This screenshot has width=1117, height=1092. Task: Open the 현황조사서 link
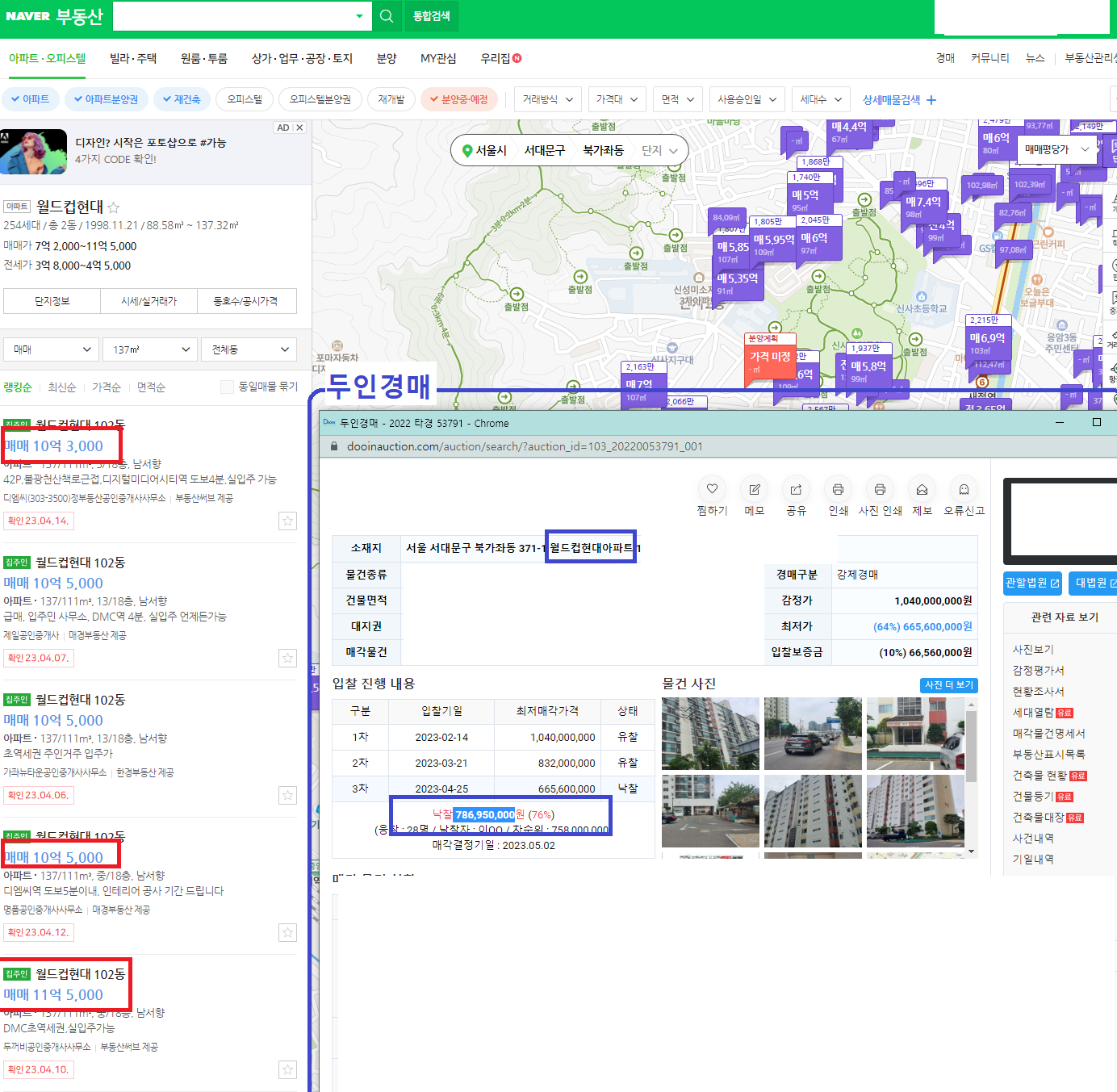click(x=1039, y=692)
